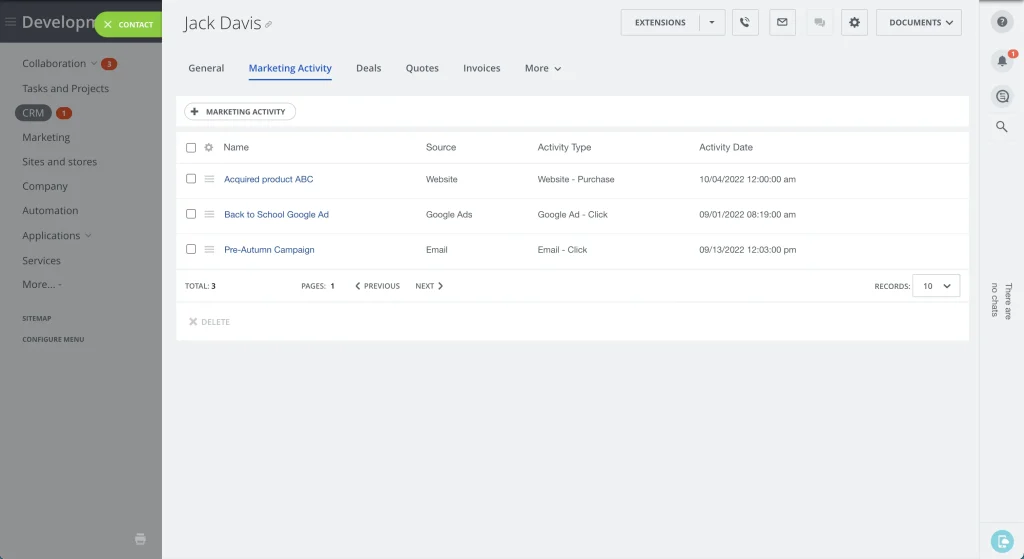Image resolution: width=1024 pixels, height=559 pixels.
Task: Click the CRM red counter badge
Action: point(63,113)
